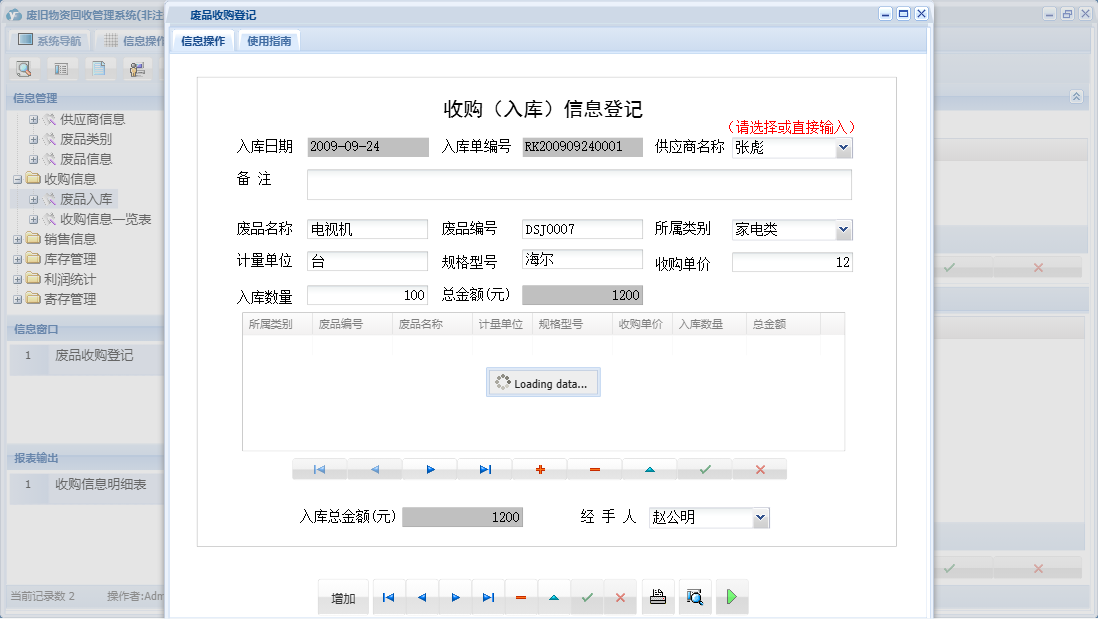The height and width of the screenshot is (625, 1098).
Task: Click the 增加 add button
Action: pyautogui.click(x=343, y=596)
